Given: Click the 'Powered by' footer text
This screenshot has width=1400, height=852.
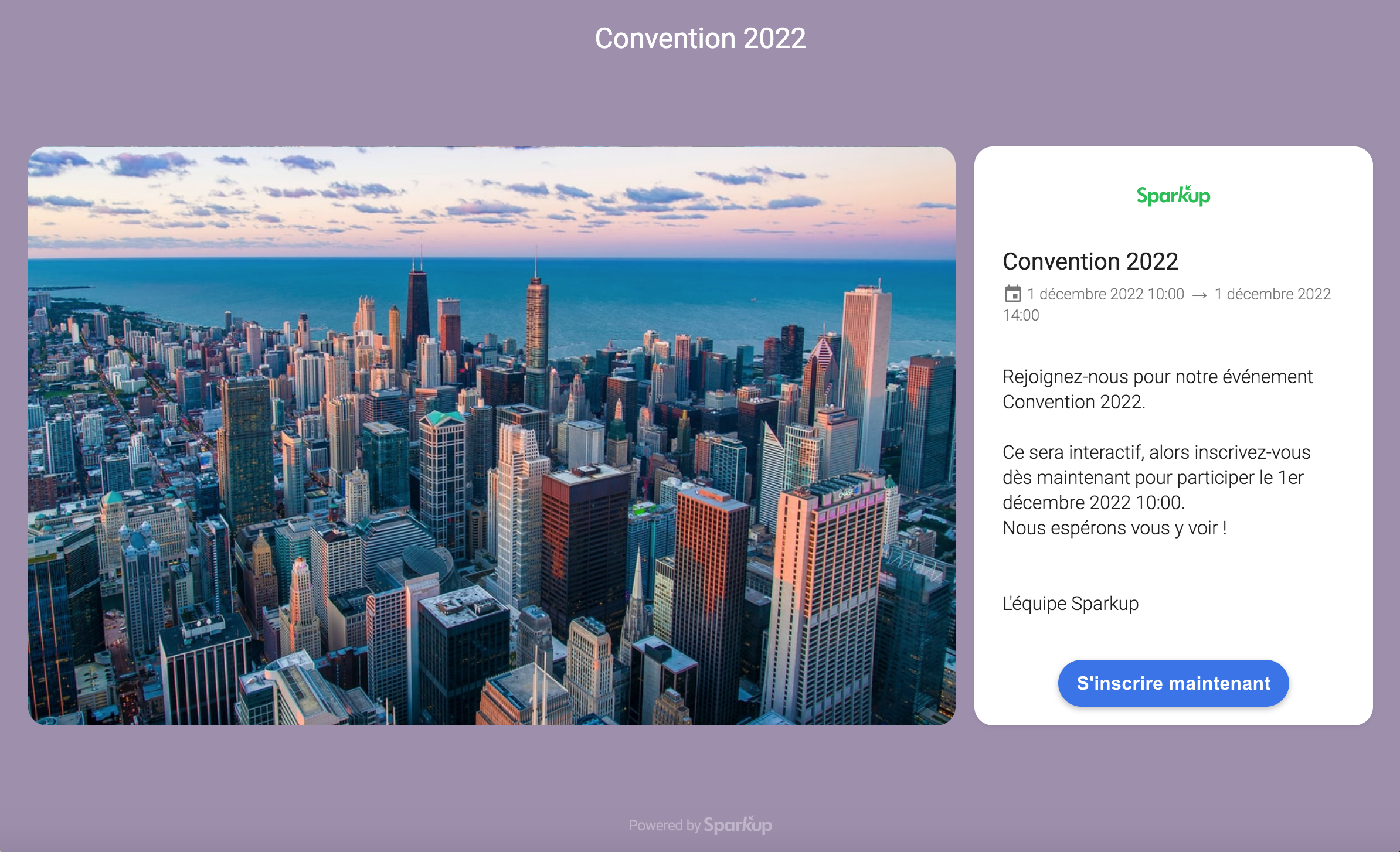Looking at the screenshot, I should pyautogui.click(x=664, y=826).
